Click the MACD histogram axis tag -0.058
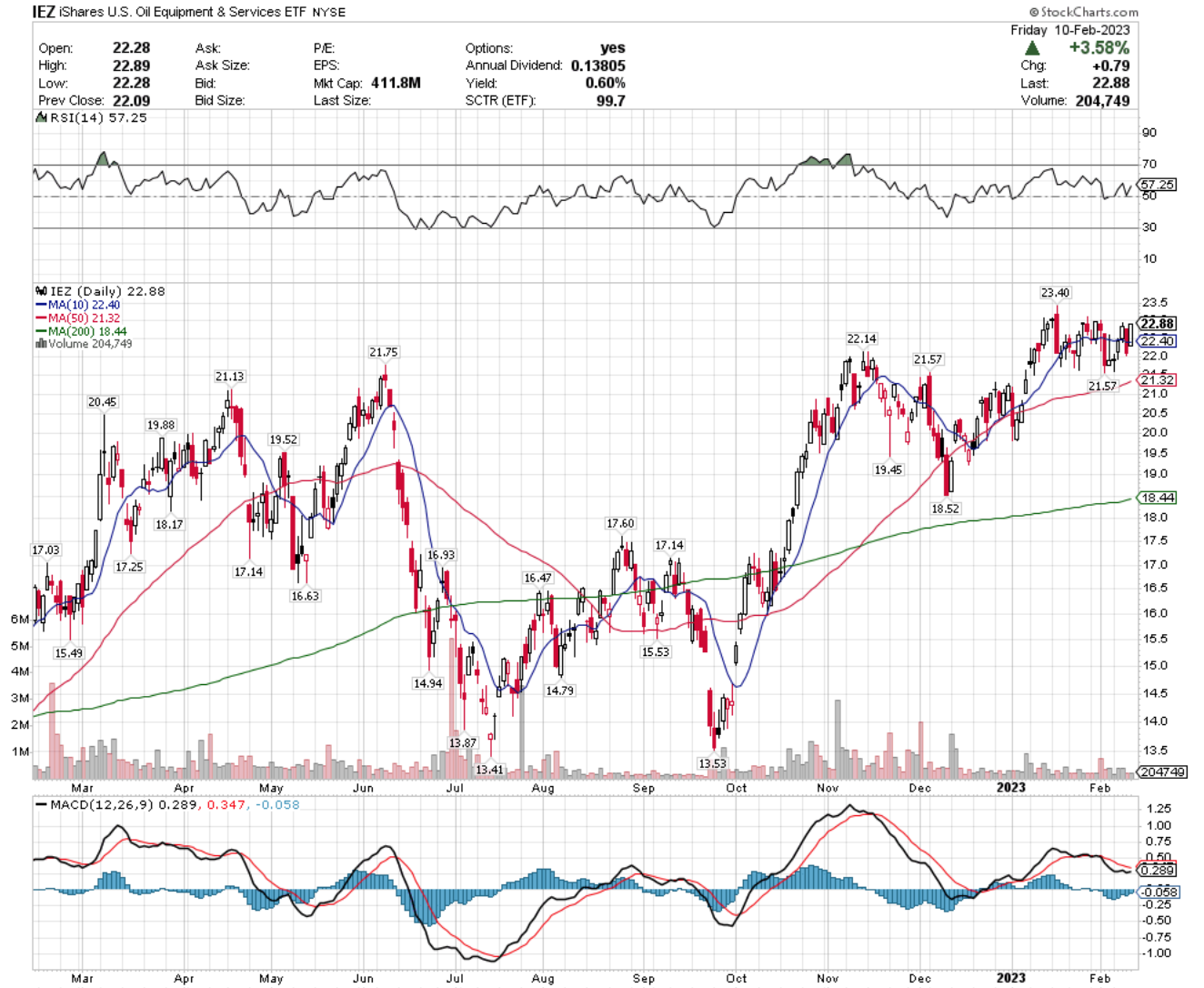The width and height of the screenshot is (1204, 988). (1159, 892)
